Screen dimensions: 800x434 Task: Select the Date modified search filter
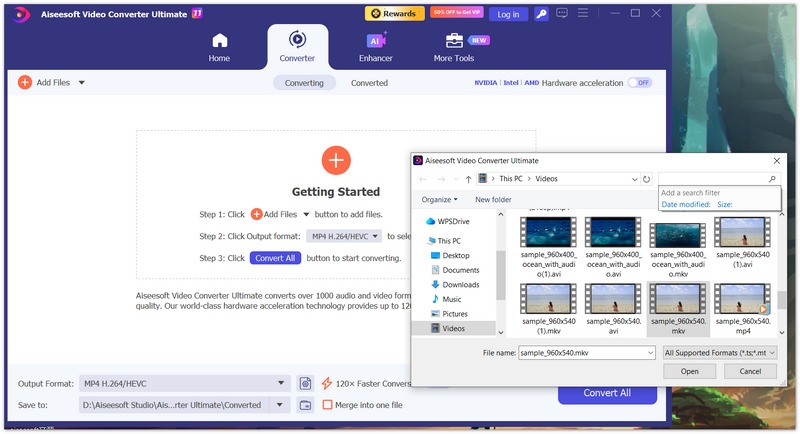(686, 205)
